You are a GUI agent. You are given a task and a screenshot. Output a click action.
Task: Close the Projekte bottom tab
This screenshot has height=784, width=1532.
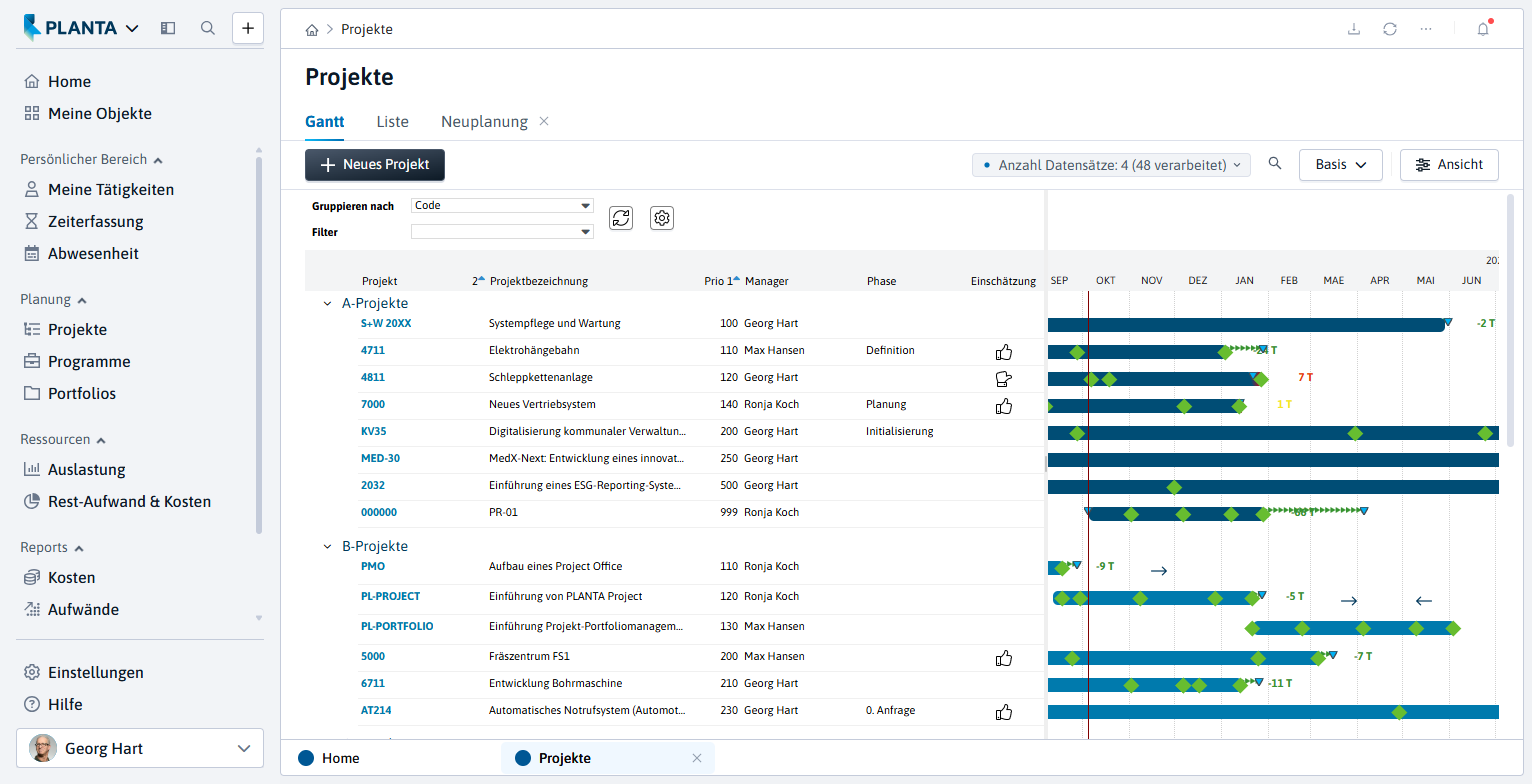[697, 758]
